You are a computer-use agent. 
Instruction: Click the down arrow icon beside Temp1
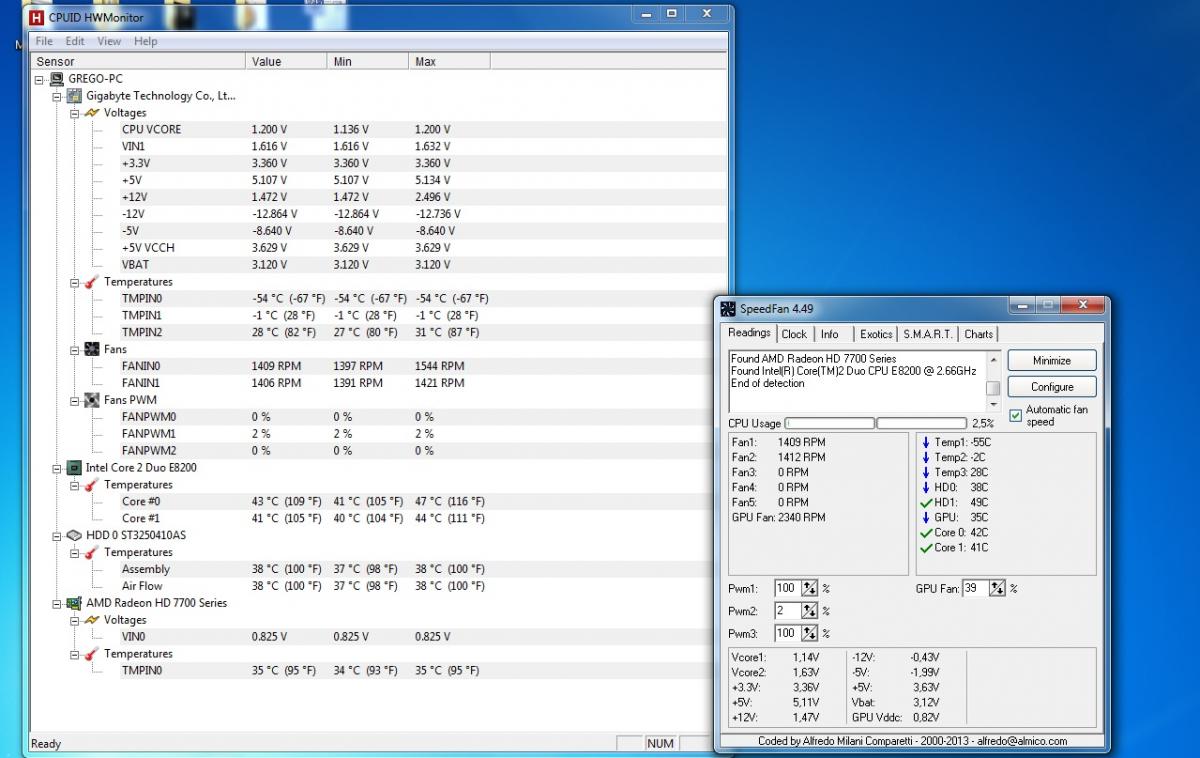pos(926,442)
